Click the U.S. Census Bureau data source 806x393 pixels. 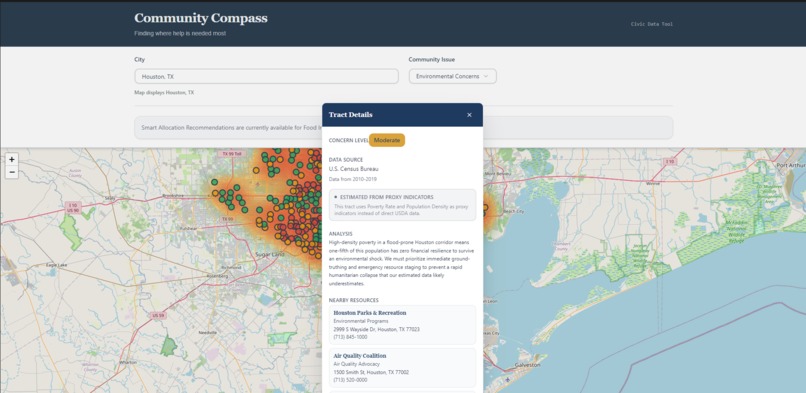(354, 169)
